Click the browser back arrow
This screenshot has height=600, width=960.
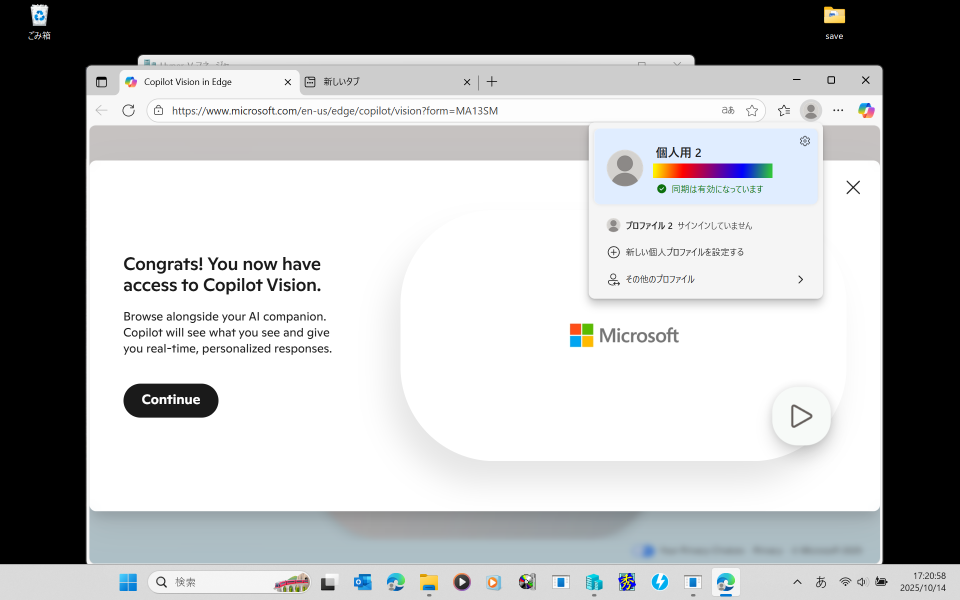click(102, 110)
